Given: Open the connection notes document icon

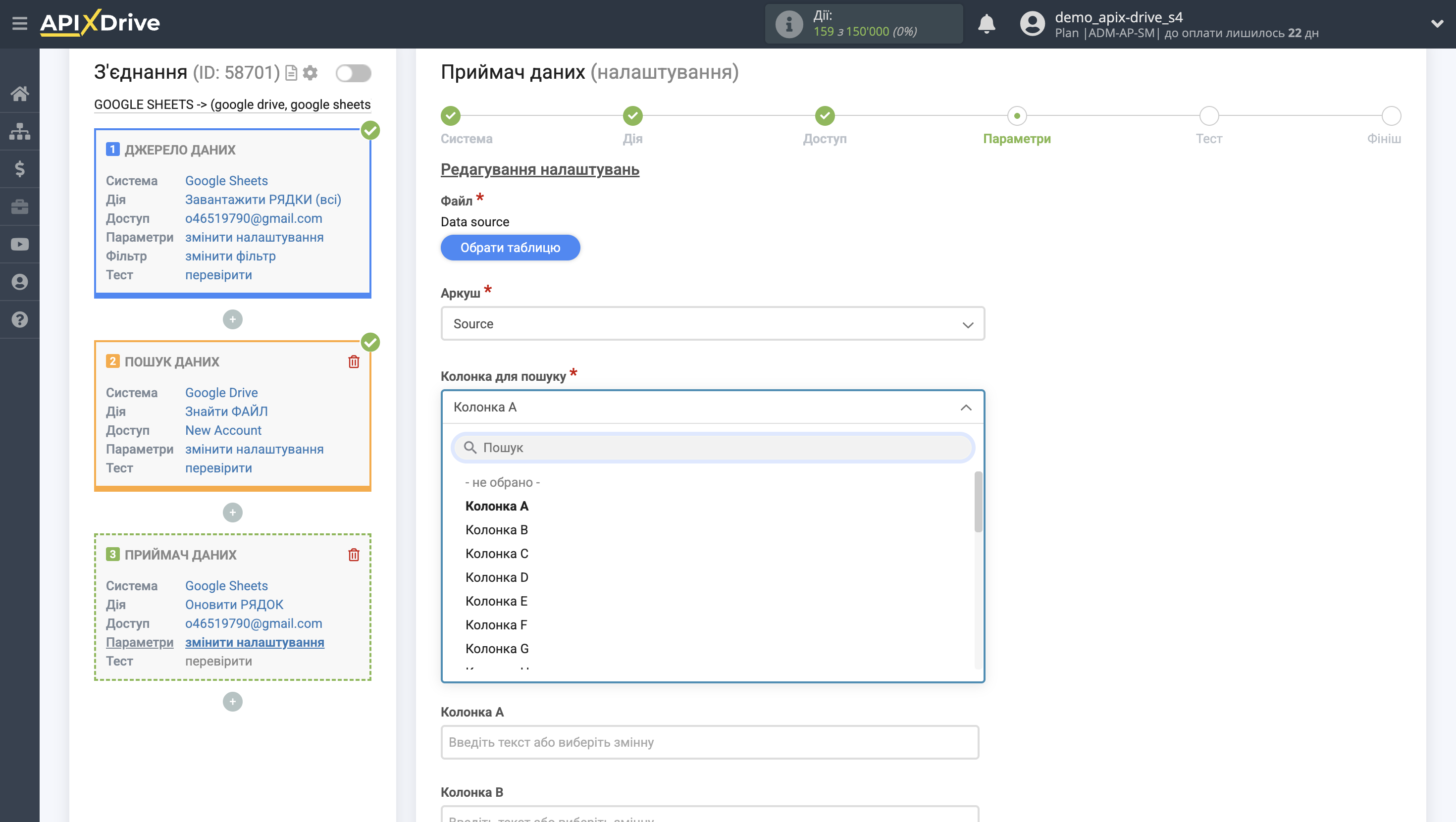Looking at the screenshot, I should (291, 73).
